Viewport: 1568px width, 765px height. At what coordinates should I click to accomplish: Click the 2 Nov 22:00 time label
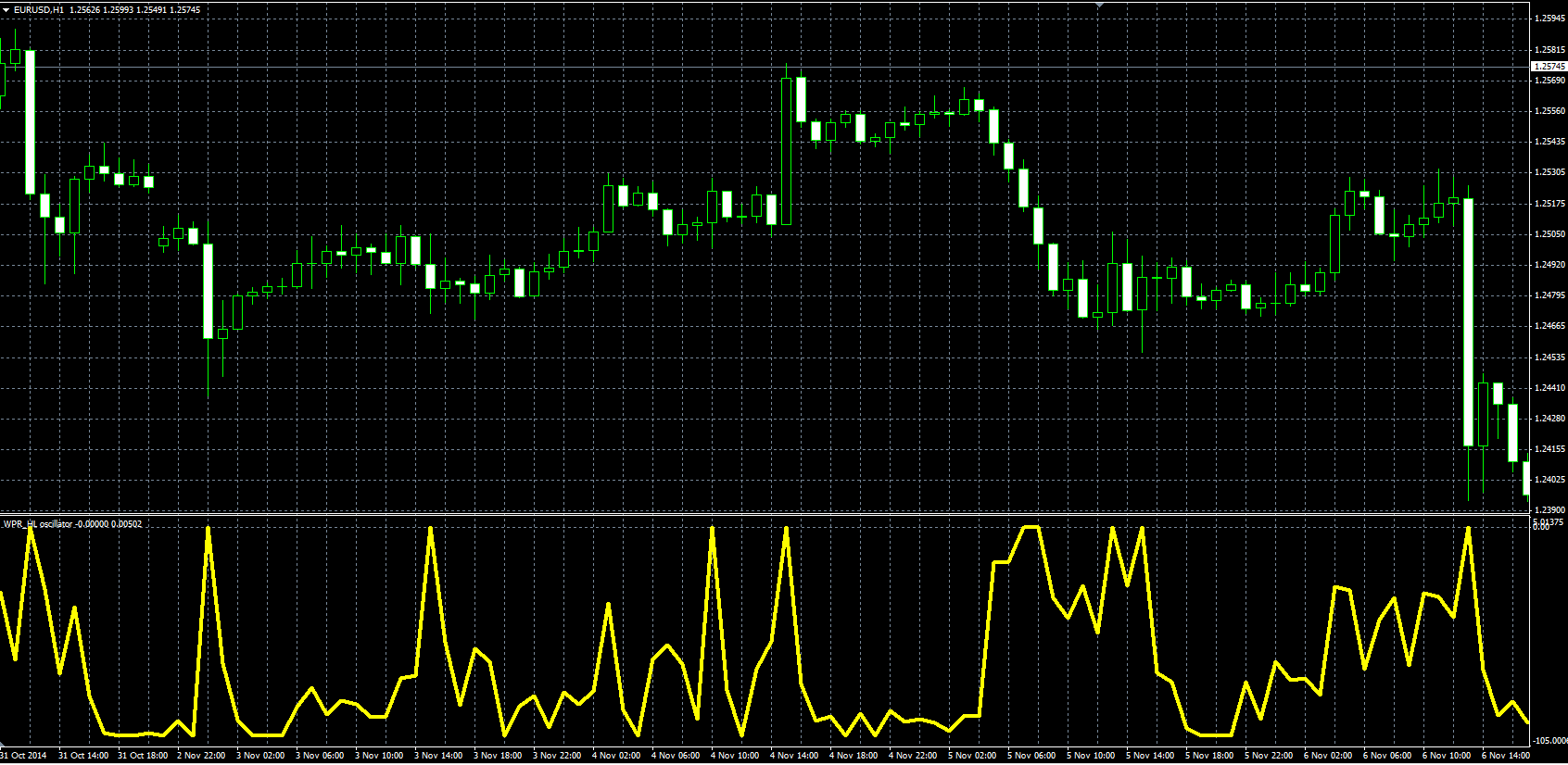coord(201,756)
